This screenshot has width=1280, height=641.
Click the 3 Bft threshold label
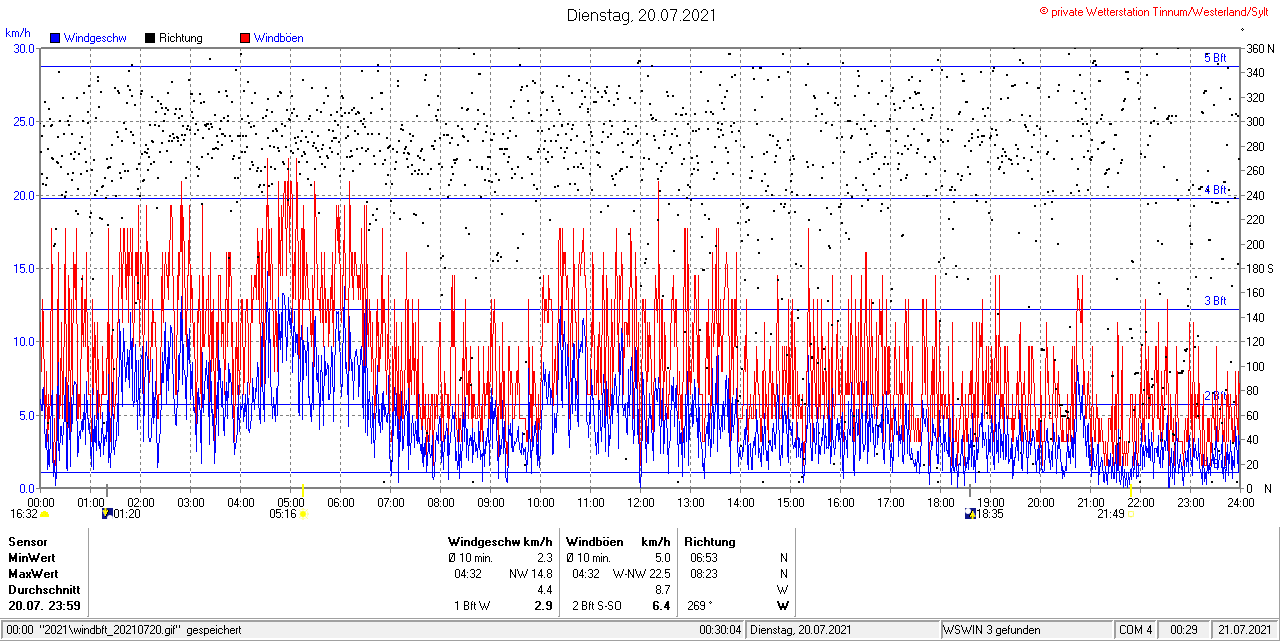[1215, 301]
